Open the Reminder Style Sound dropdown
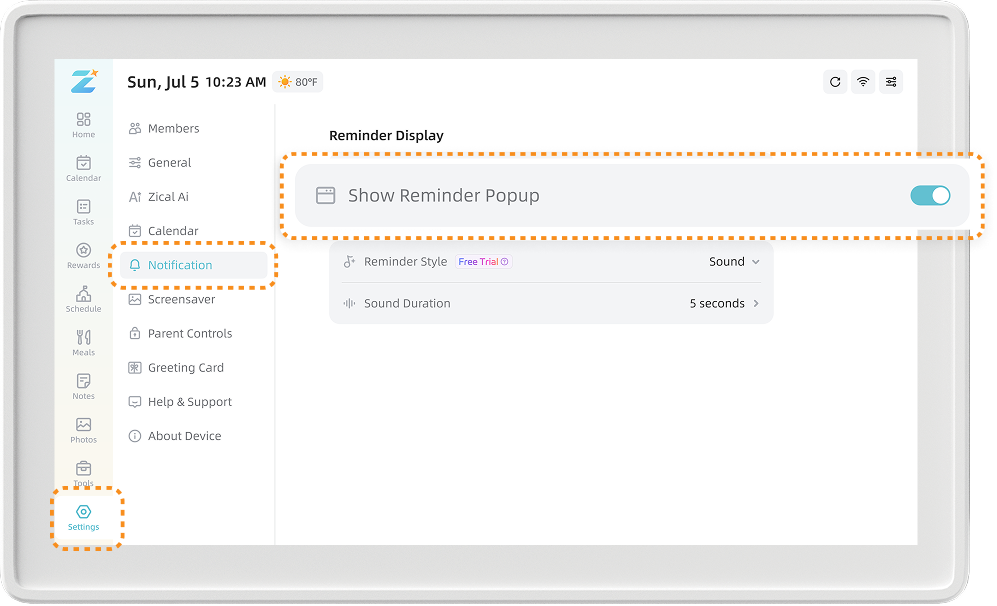The image size is (997, 606). 734,262
